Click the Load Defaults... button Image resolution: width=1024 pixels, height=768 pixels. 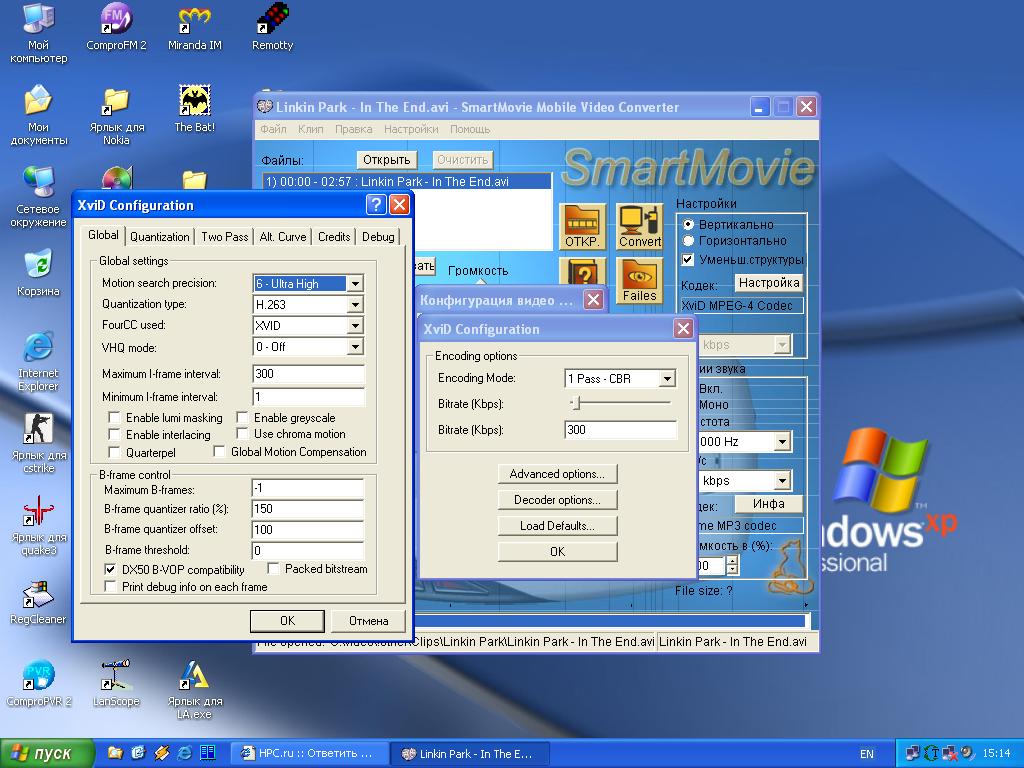pyautogui.click(x=557, y=526)
